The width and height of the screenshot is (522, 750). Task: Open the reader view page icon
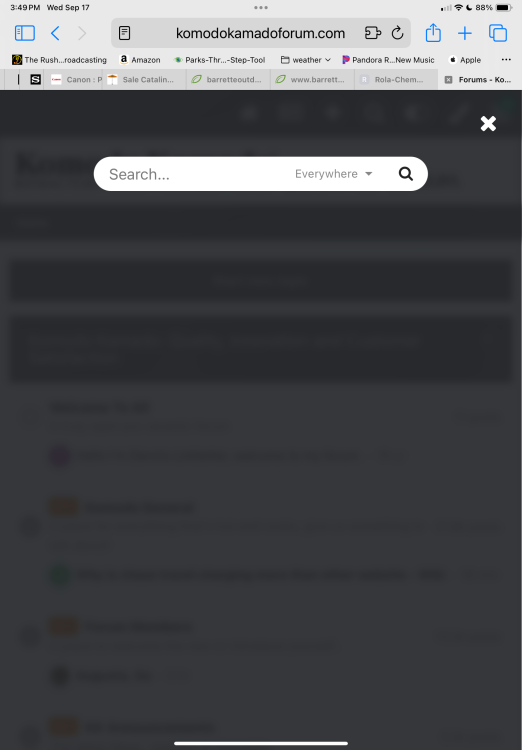click(x=124, y=33)
